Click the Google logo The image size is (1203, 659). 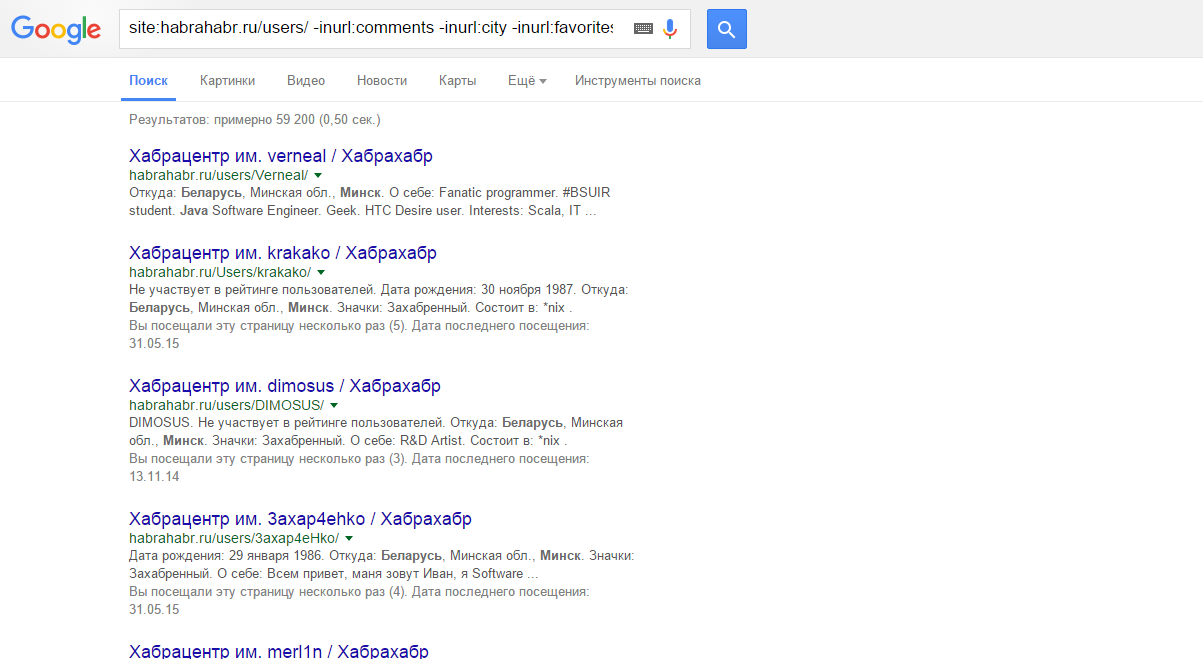[x=56, y=30]
